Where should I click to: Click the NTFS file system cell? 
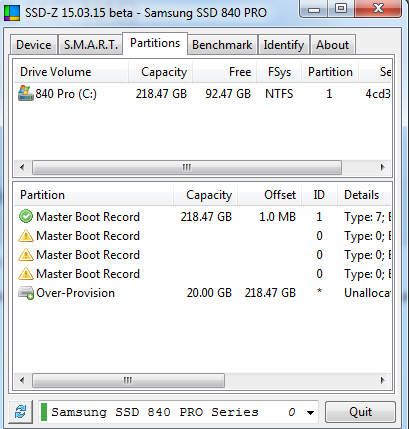point(279,94)
